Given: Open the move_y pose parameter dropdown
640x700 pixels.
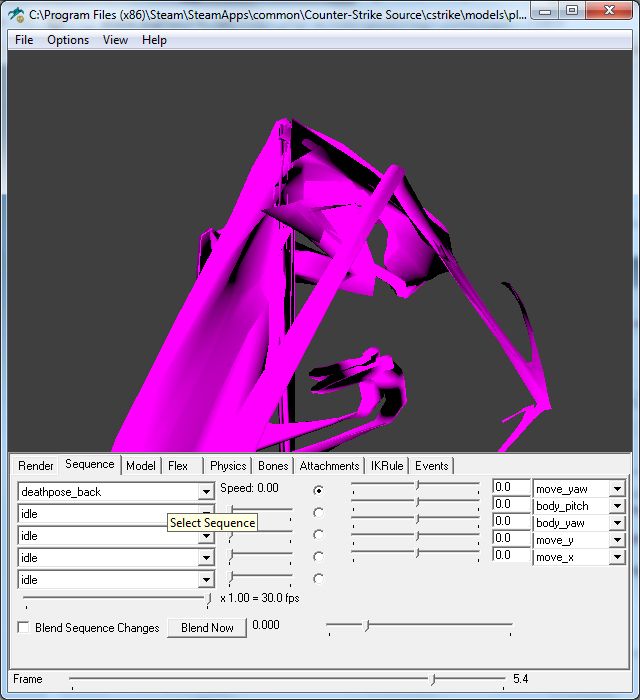Looking at the screenshot, I should [x=617, y=540].
